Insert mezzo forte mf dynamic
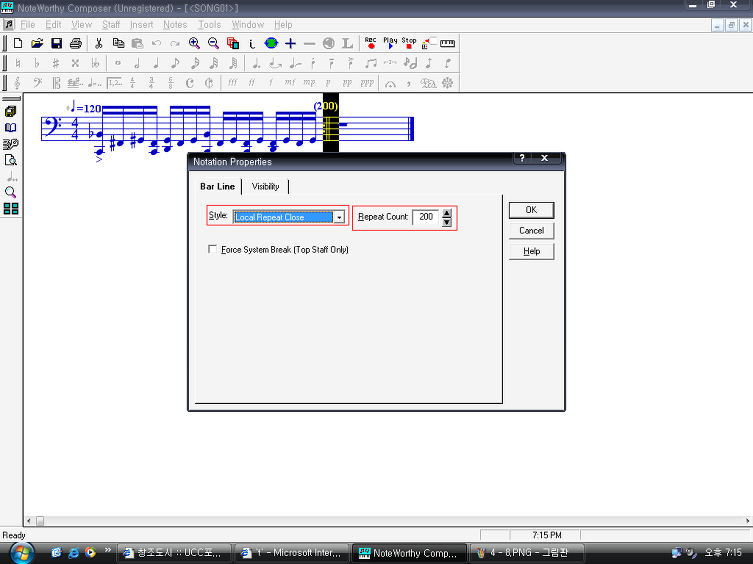The image size is (753, 564). (x=290, y=83)
